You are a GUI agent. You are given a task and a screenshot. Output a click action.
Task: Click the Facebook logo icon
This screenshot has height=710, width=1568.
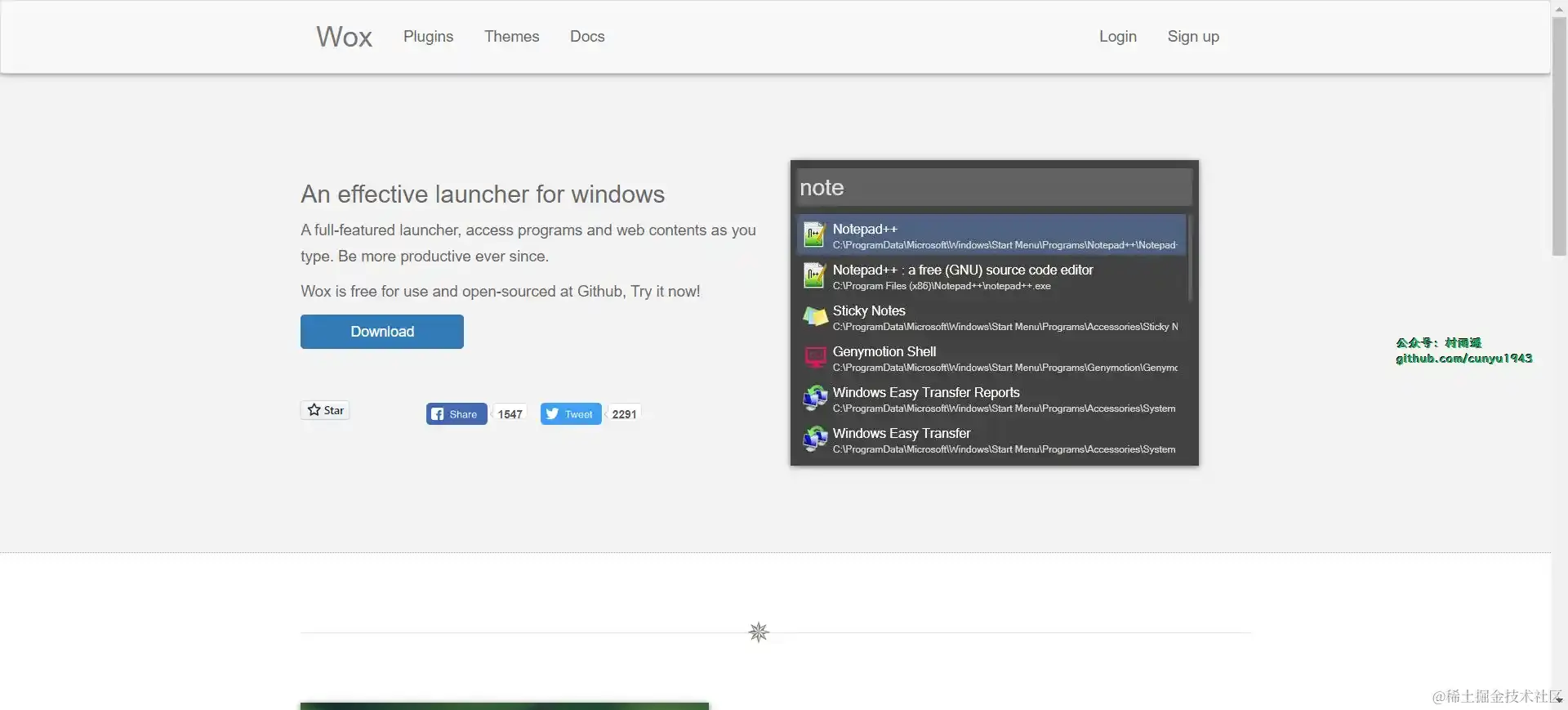(x=438, y=414)
